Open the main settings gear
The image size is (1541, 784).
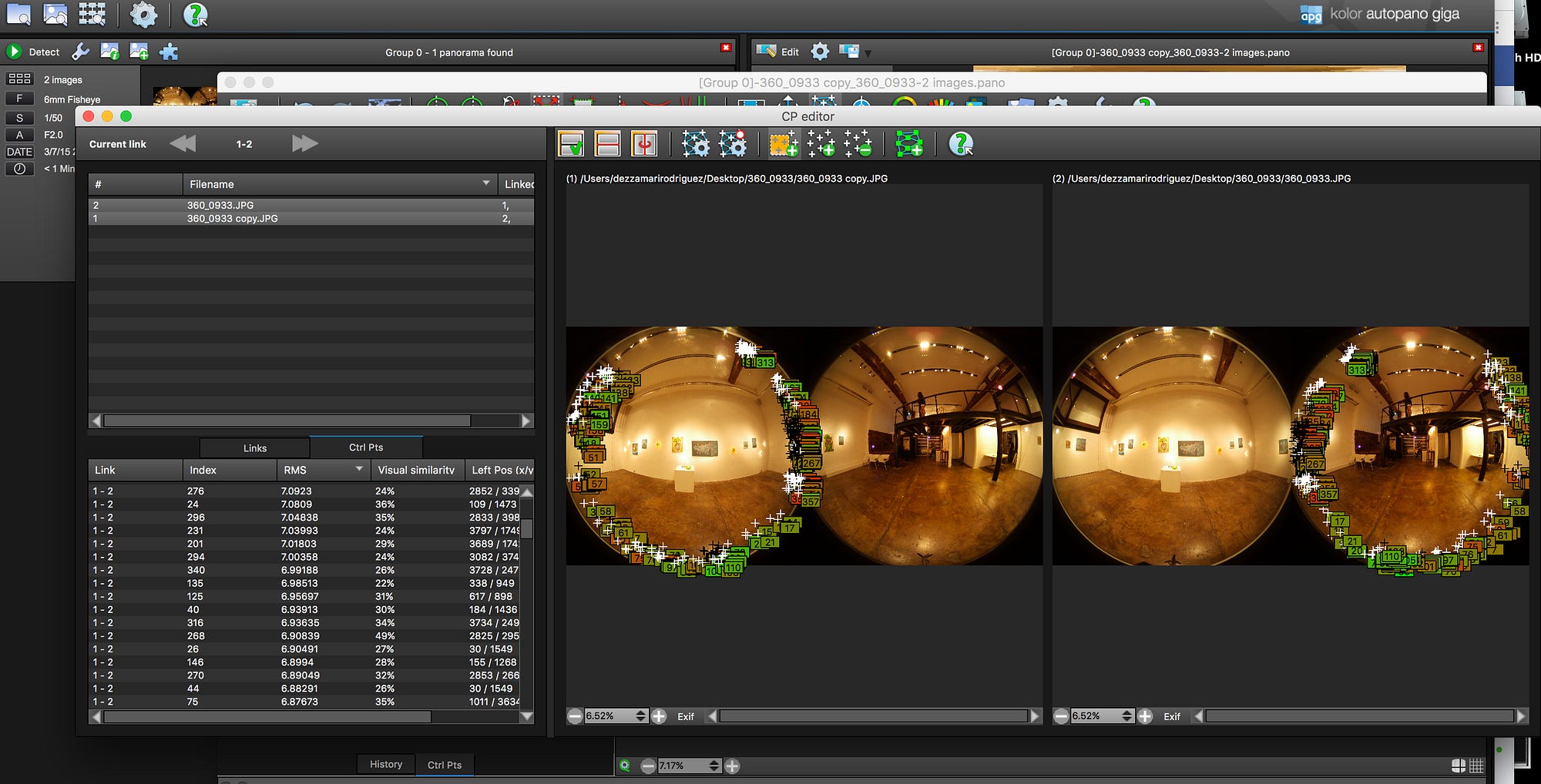coord(143,14)
